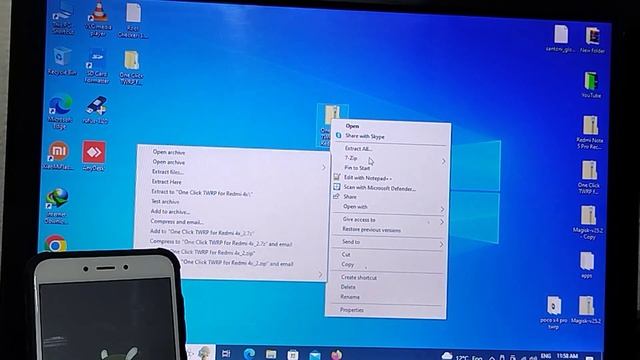Select Test archive in 7-Zip submenu
Image resolution: width=640 pixels, height=360 pixels.
tap(165, 202)
